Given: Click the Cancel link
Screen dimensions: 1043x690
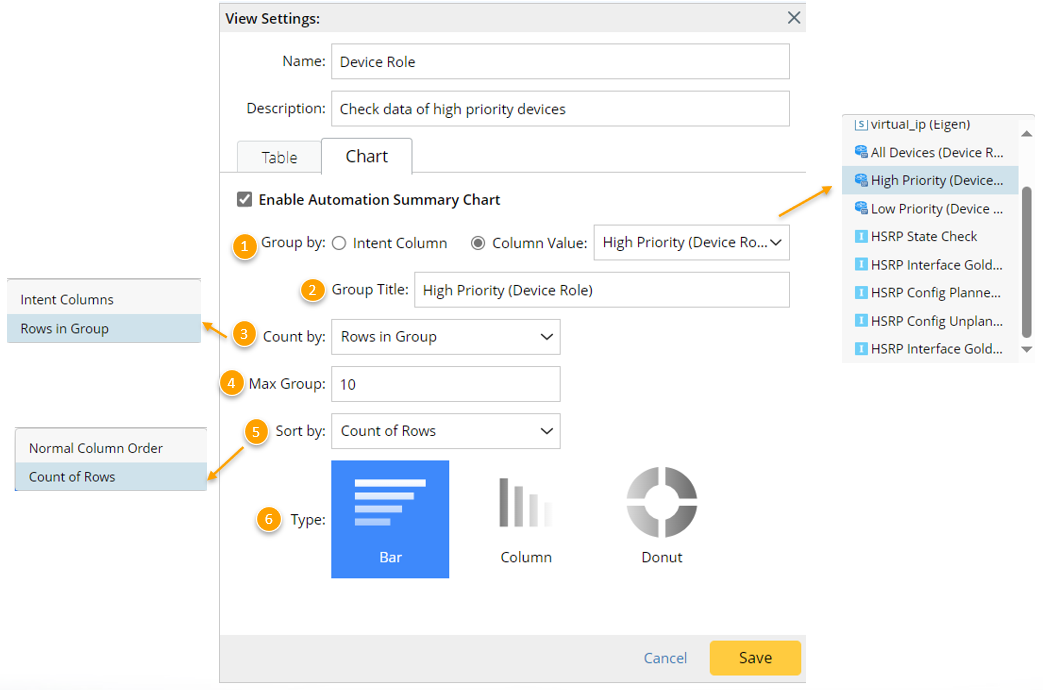Looking at the screenshot, I should click(x=664, y=658).
